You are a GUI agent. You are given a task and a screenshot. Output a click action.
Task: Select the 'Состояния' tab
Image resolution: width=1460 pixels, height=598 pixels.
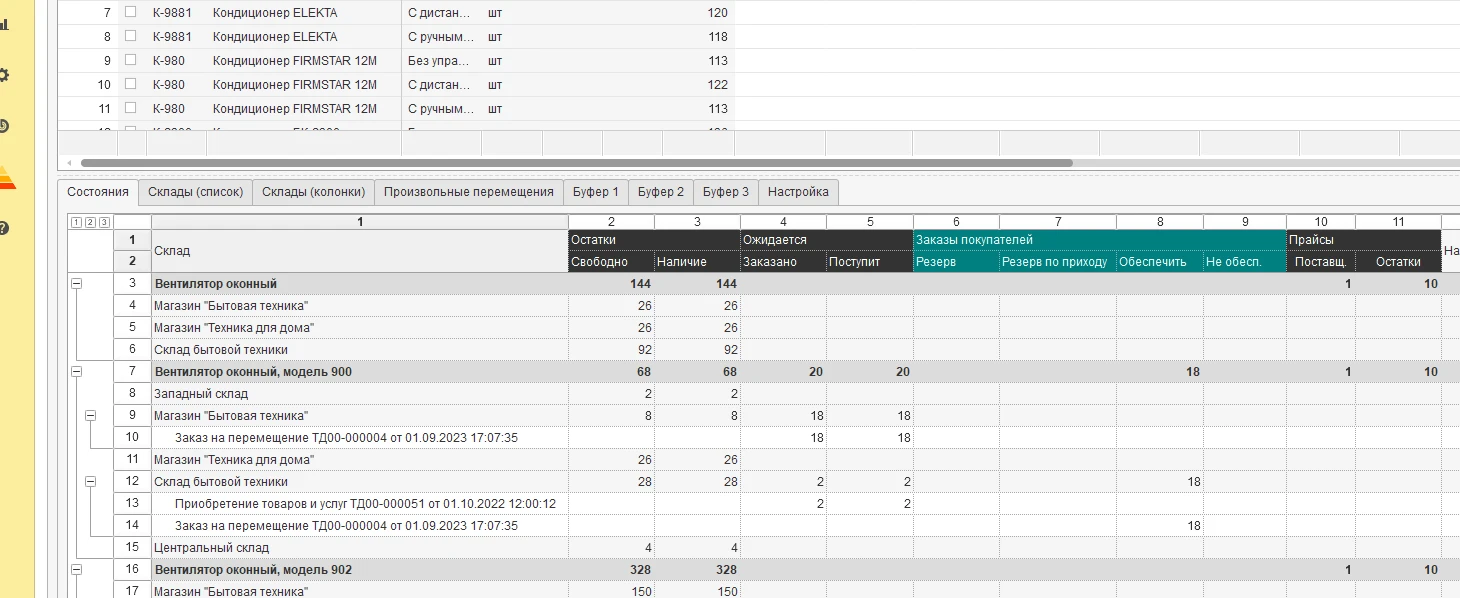[x=98, y=192]
